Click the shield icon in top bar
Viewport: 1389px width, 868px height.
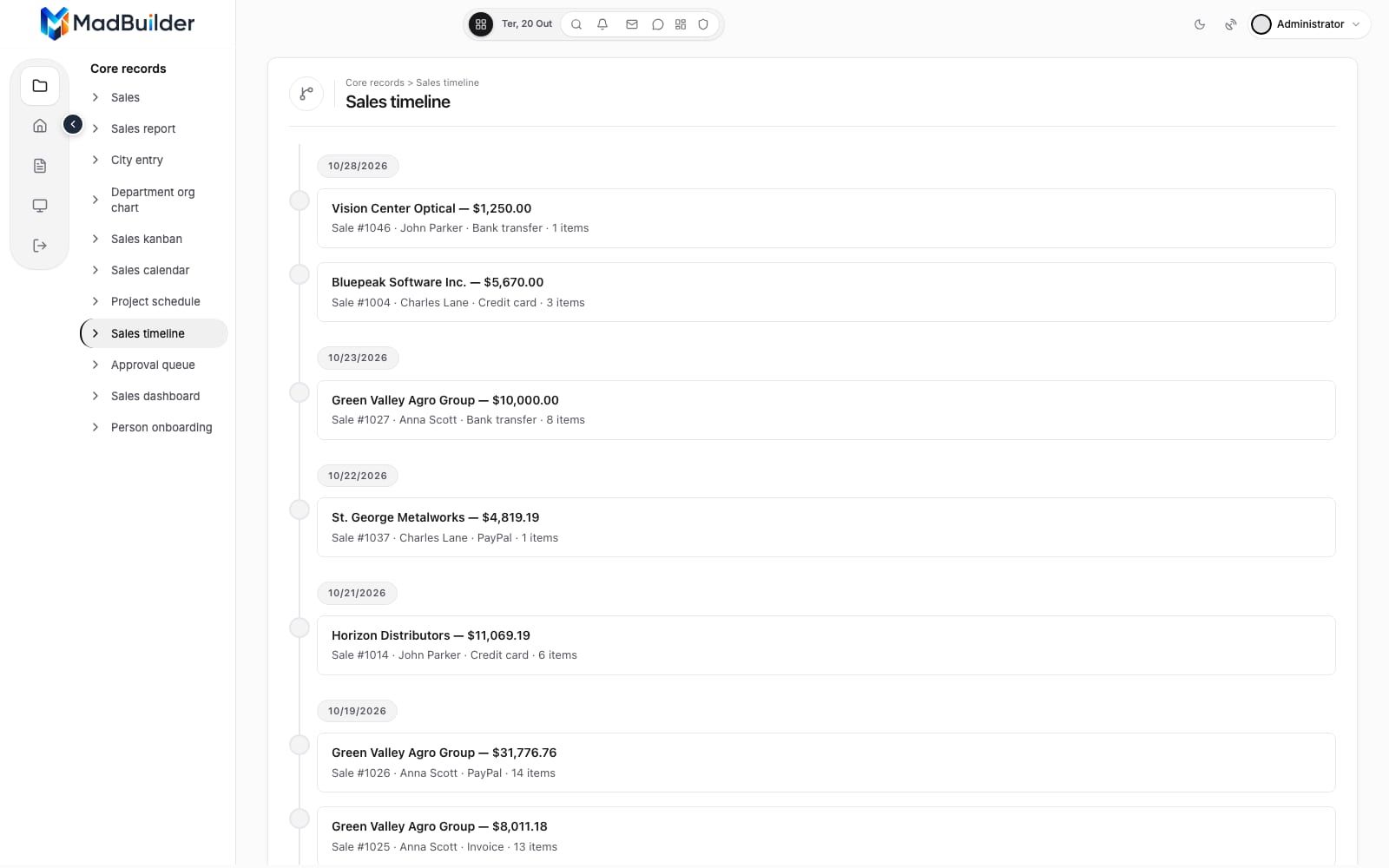703,24
